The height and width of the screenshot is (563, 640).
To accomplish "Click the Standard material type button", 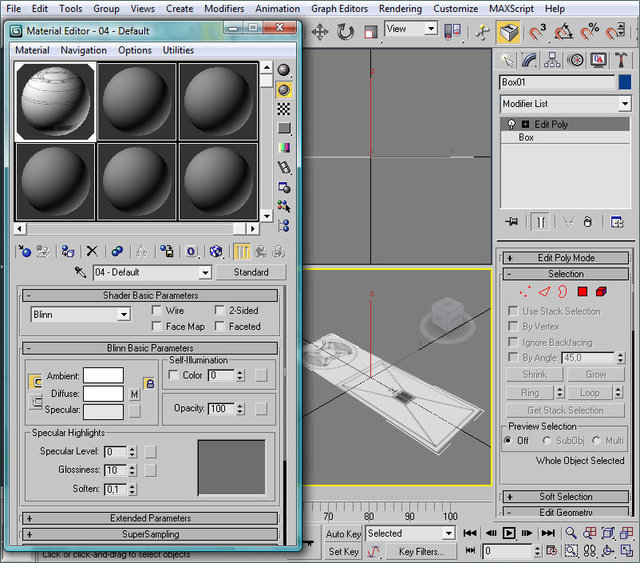I will click(x=250, y=272).
